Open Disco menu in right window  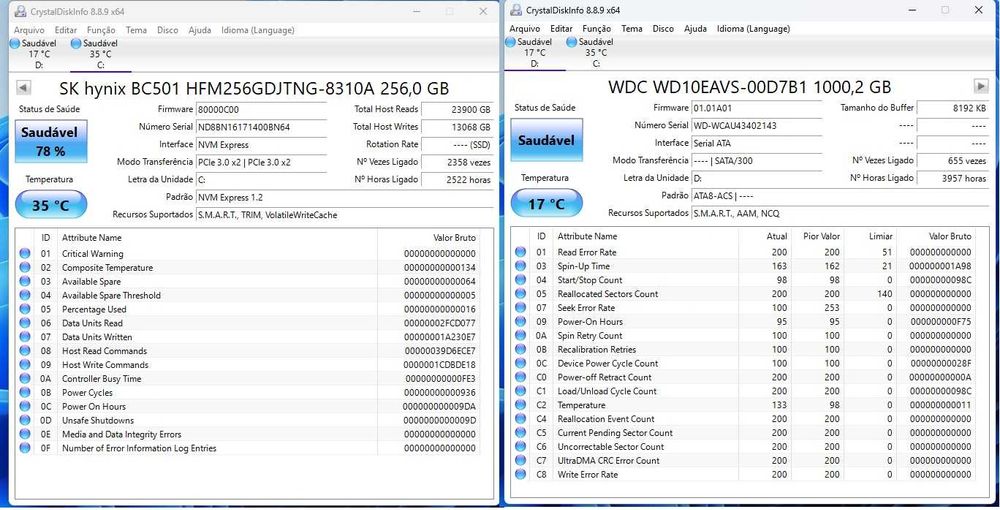tap(663, 29)
